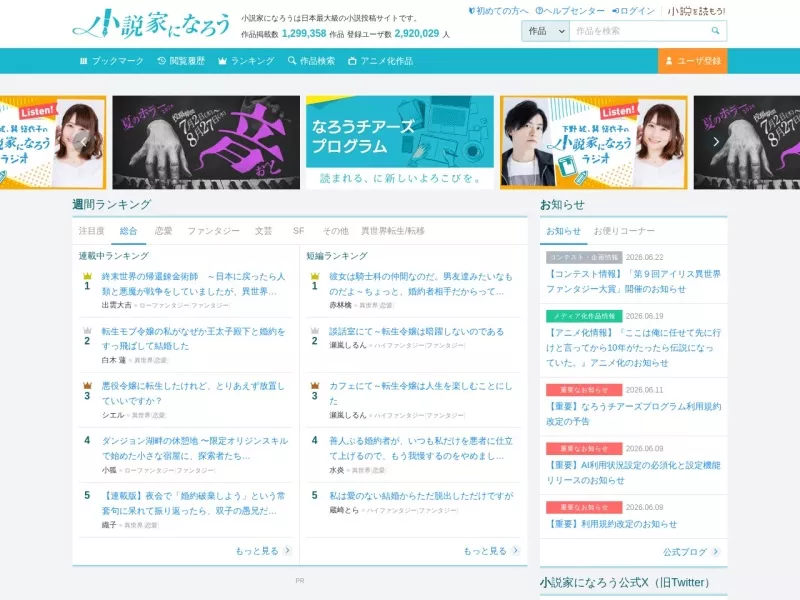The height and width of the screenshot is (600, 800).
Task: Switch to the お便りコーナー tab
Action: (624, 231)
